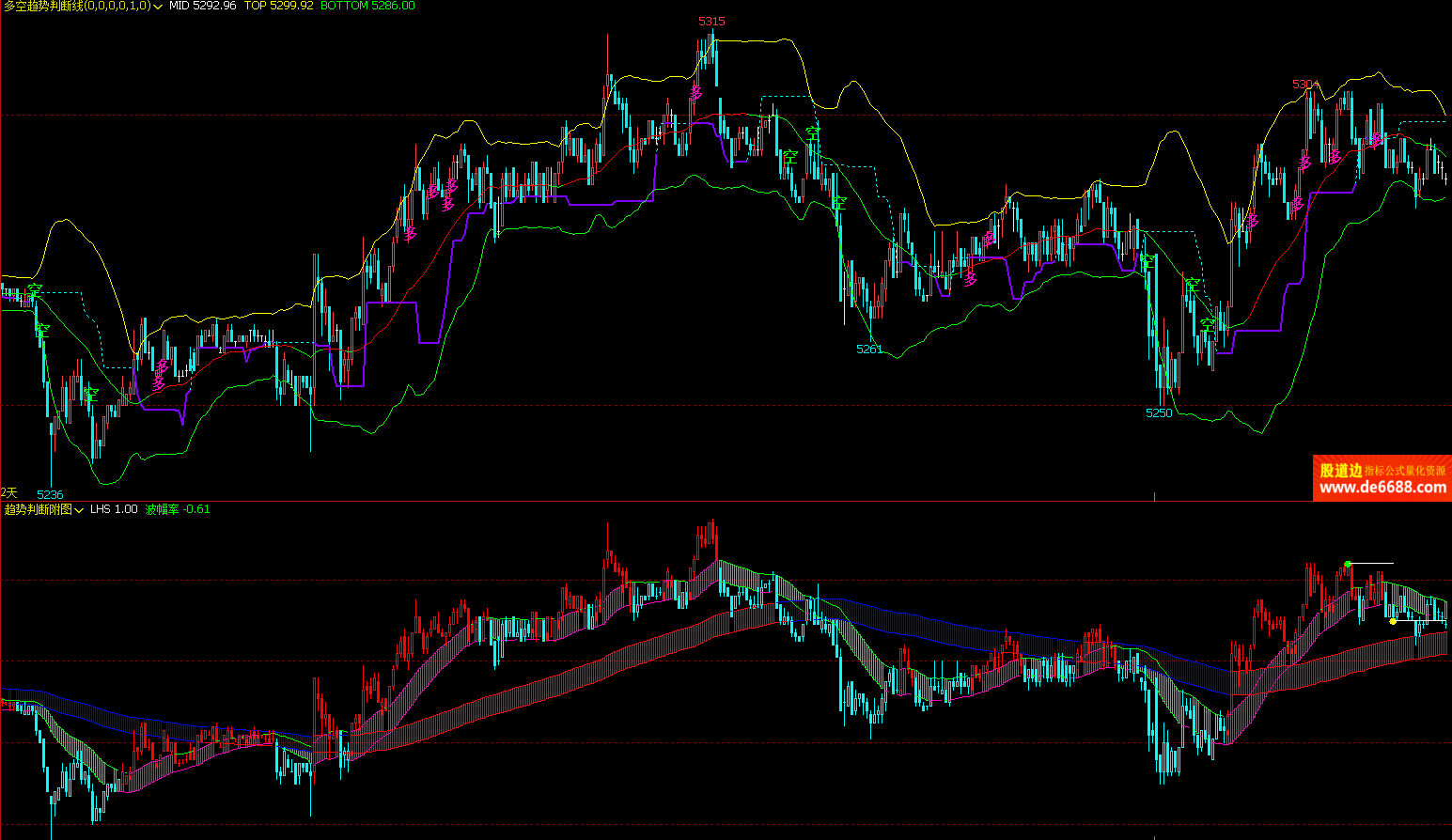The height and width of the screenshot is (840, 1452).
Task: Click the LHS 1.00 readout
Action: pyautogui.click(x=114, y=509)
